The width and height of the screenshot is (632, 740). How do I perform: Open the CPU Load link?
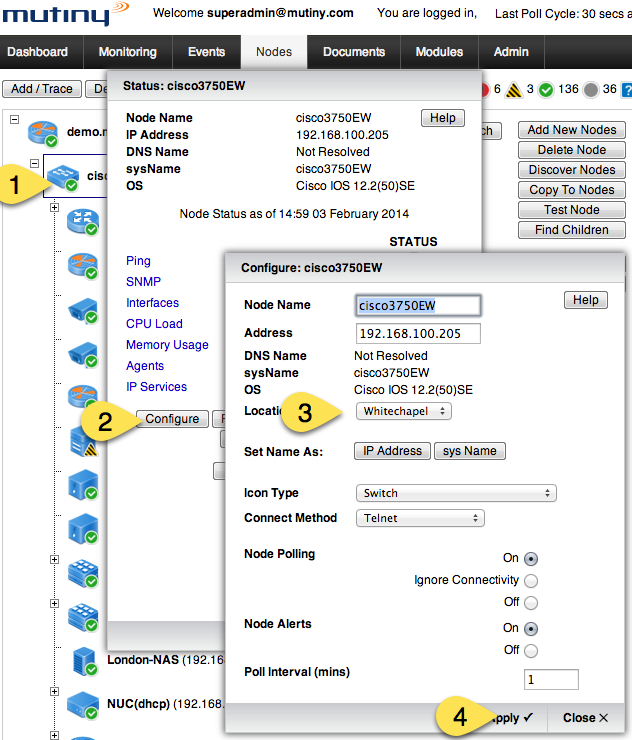click(x=154, y=324)
